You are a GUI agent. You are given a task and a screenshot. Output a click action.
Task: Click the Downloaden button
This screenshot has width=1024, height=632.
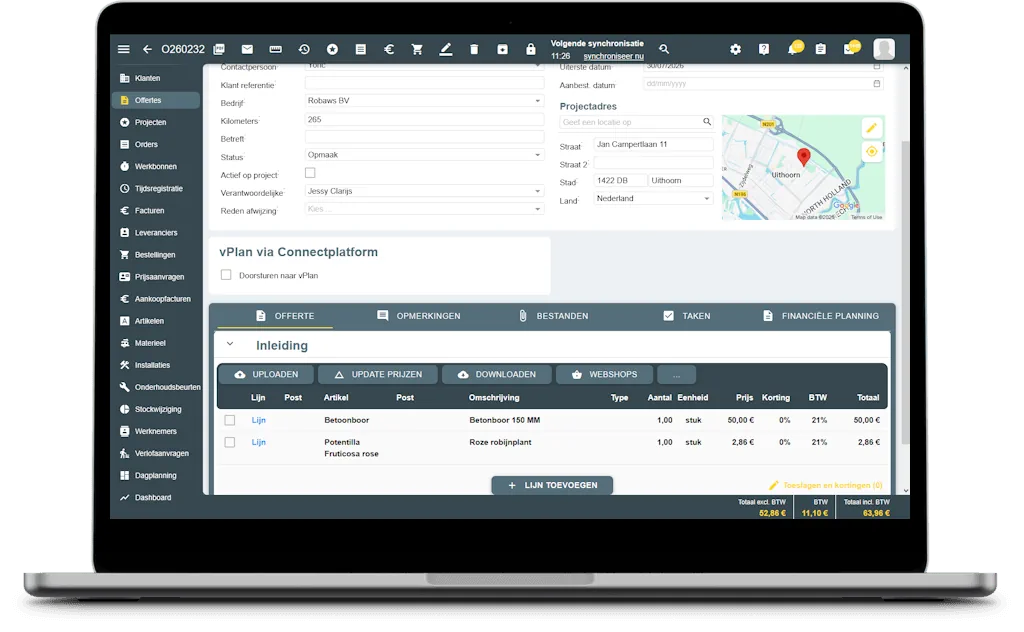[497, 375]
